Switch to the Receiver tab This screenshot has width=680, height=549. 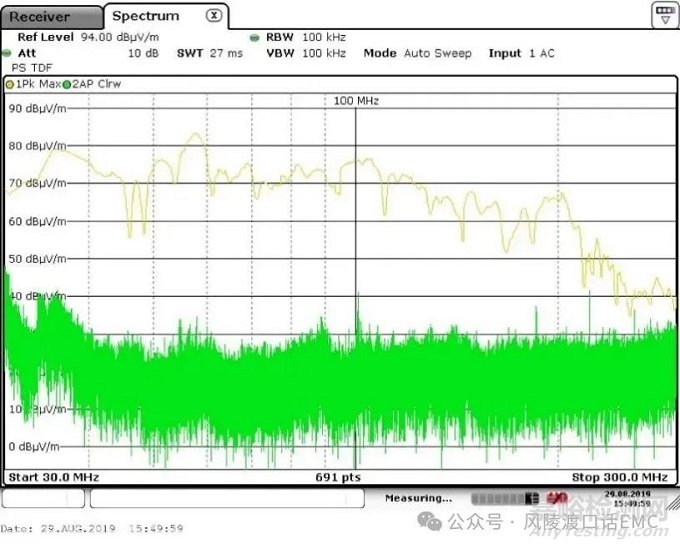tap(40, 16)
